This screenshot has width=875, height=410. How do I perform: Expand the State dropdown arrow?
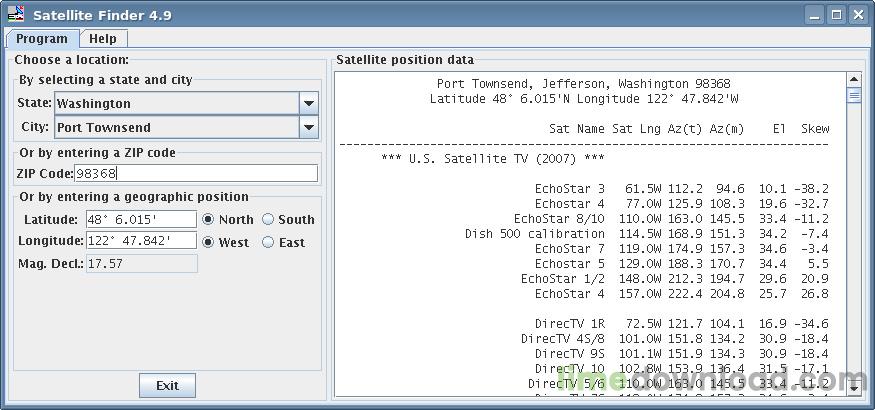click(309, 104)
